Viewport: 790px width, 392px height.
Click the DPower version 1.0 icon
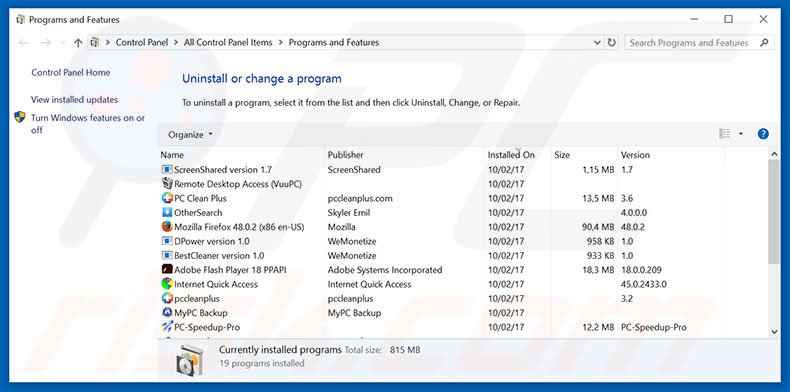pyautogui.click(x=167, y=241)
